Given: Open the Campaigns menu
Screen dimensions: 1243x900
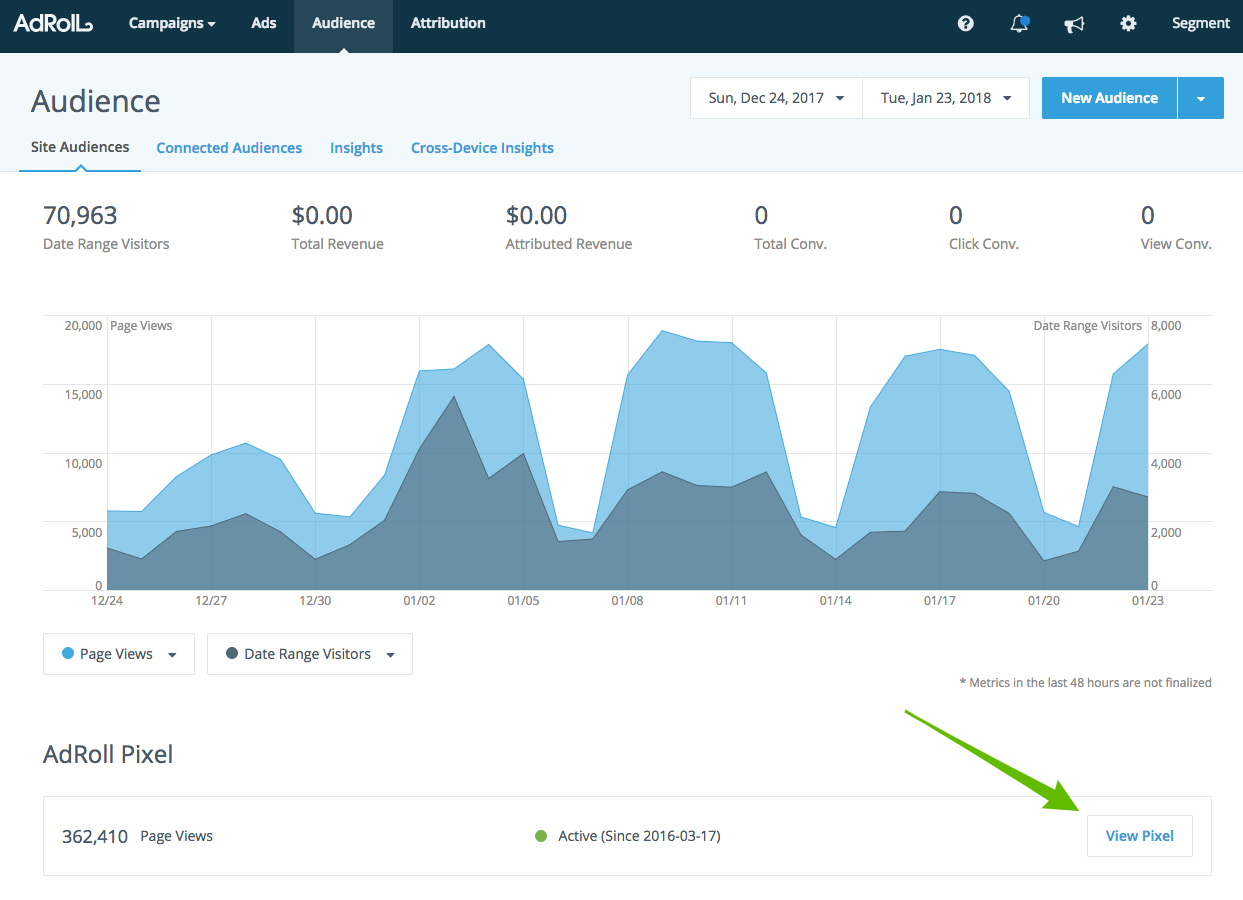Looking at the screenshot, I should tap(171, 22).
